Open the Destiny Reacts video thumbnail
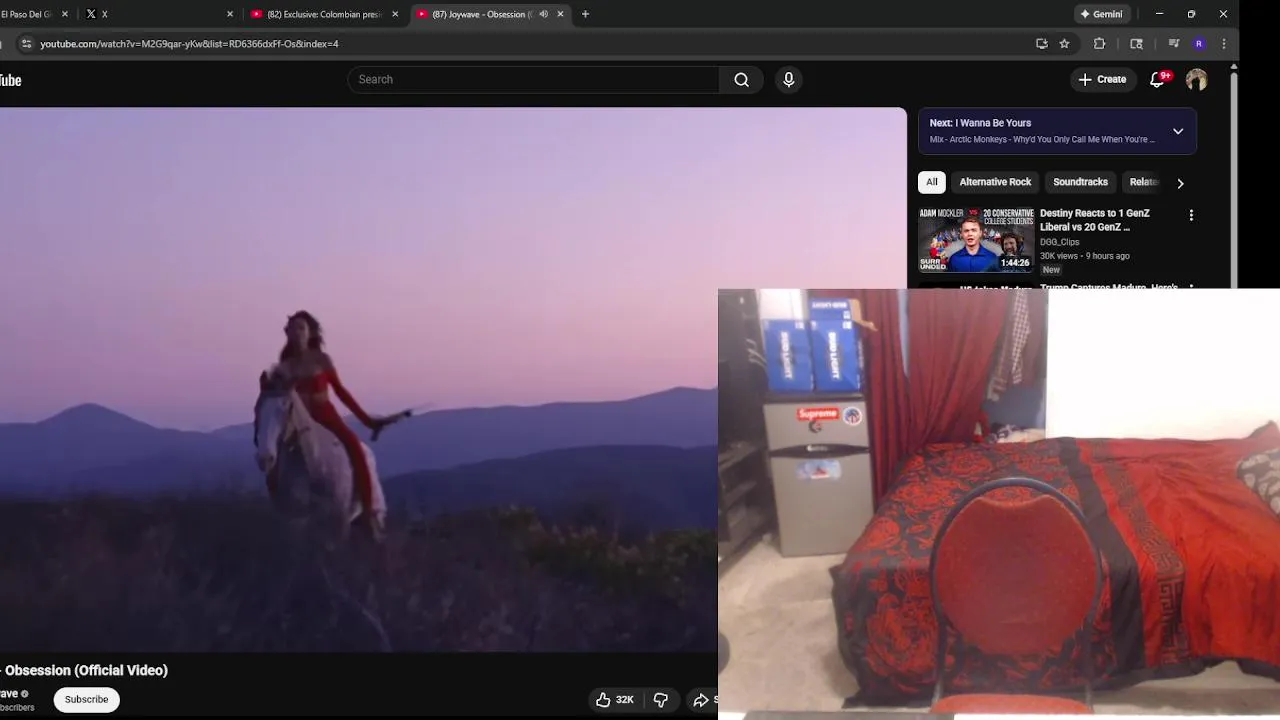The image size is (1280, 720). (x=976, y=240)
